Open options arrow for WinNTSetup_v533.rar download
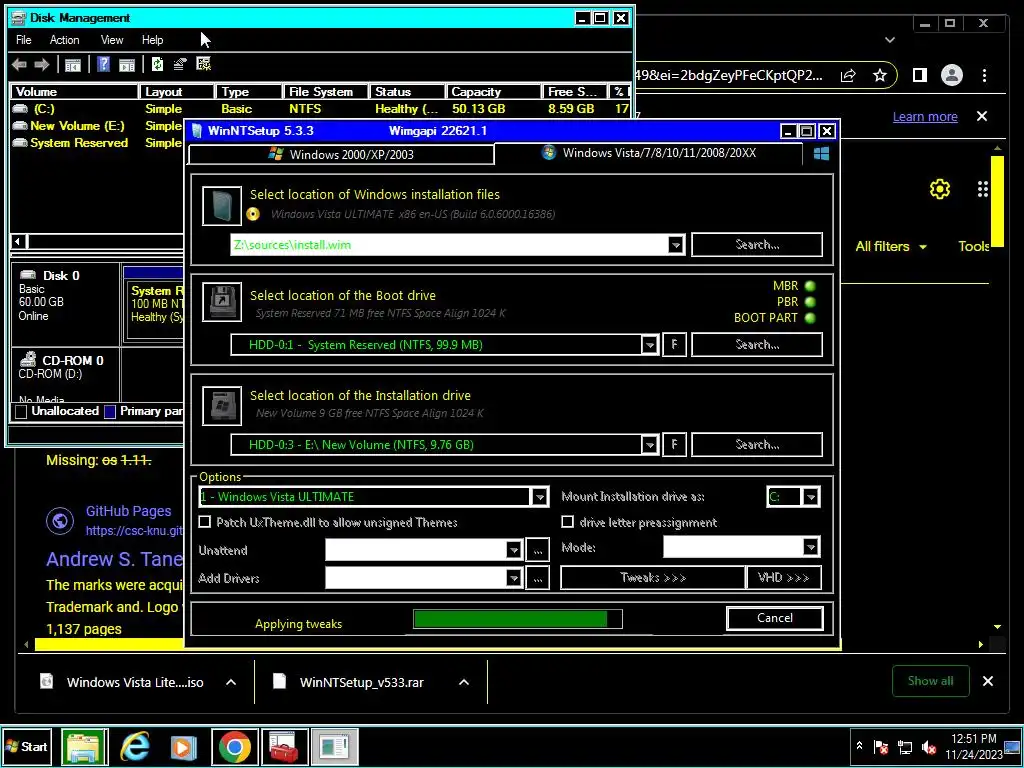This screenshot has width=1024, height=768. [x=464, y=682]
